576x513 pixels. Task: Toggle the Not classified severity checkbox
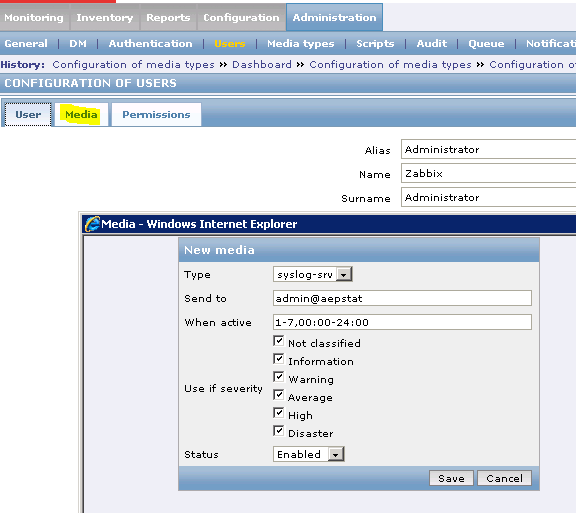pyautogui.click(x=278, y=341)
